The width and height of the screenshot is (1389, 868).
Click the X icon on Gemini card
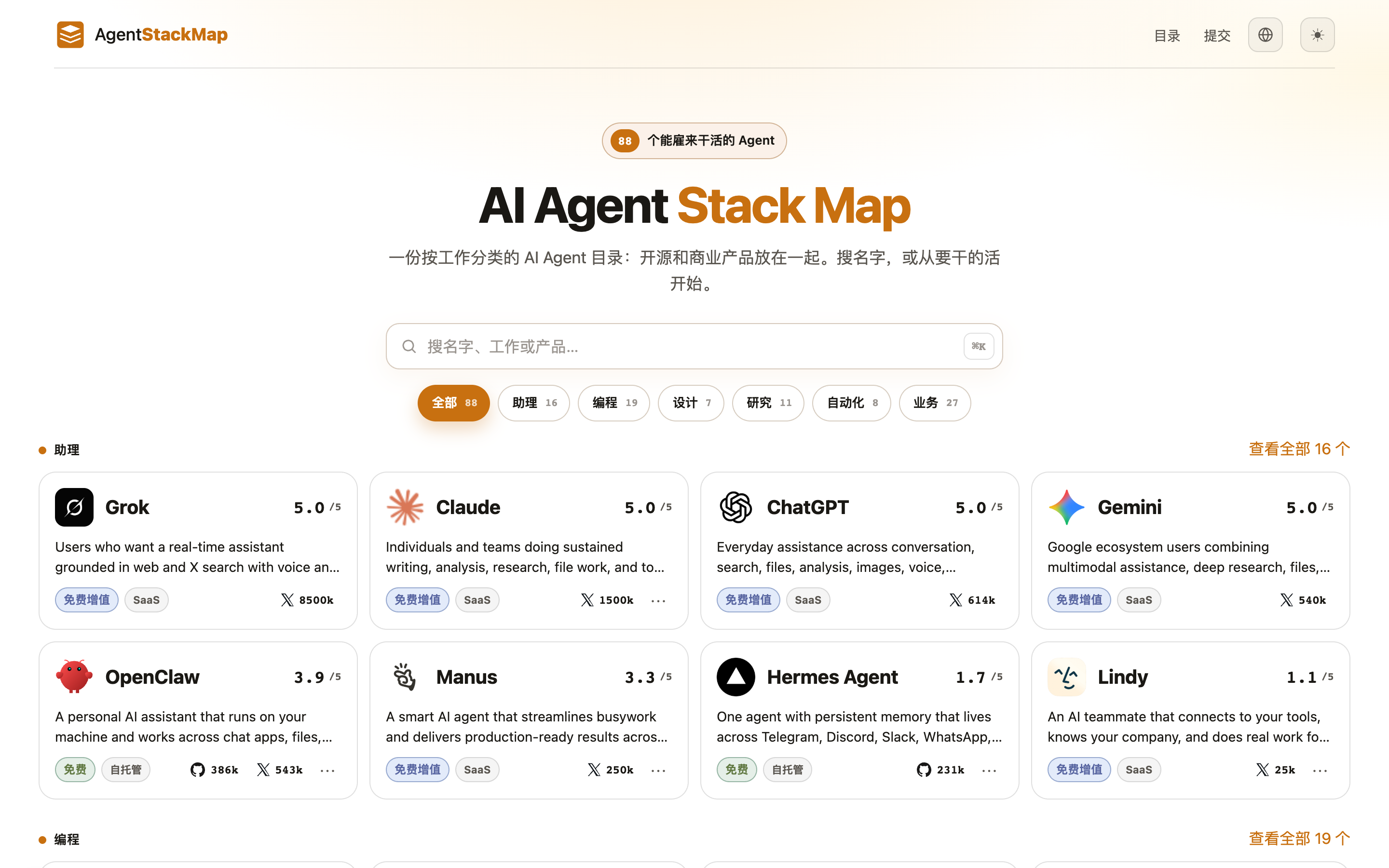tap(1286, 600)
